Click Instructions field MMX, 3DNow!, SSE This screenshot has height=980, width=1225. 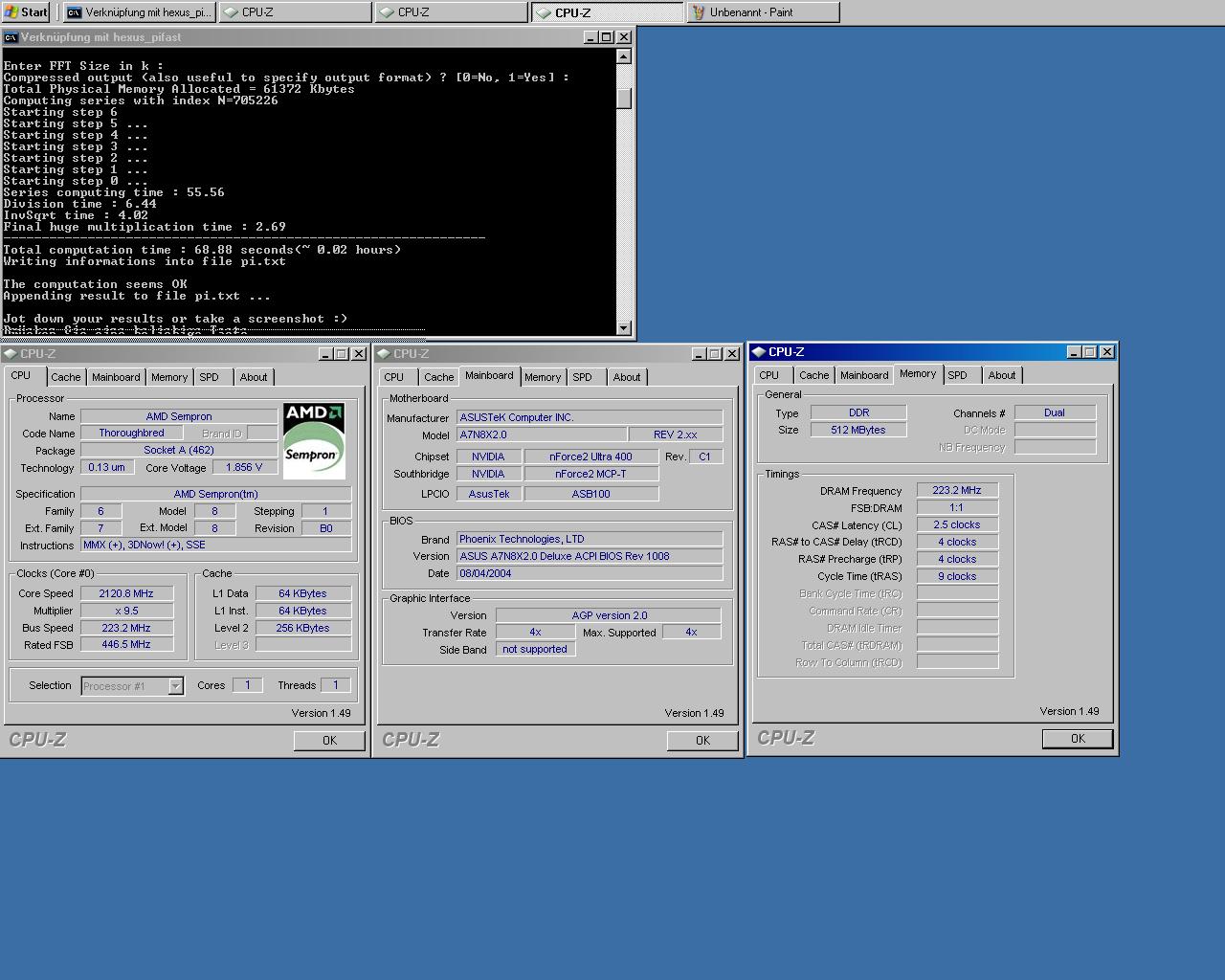pyautogui.click(x=216, y=546)
